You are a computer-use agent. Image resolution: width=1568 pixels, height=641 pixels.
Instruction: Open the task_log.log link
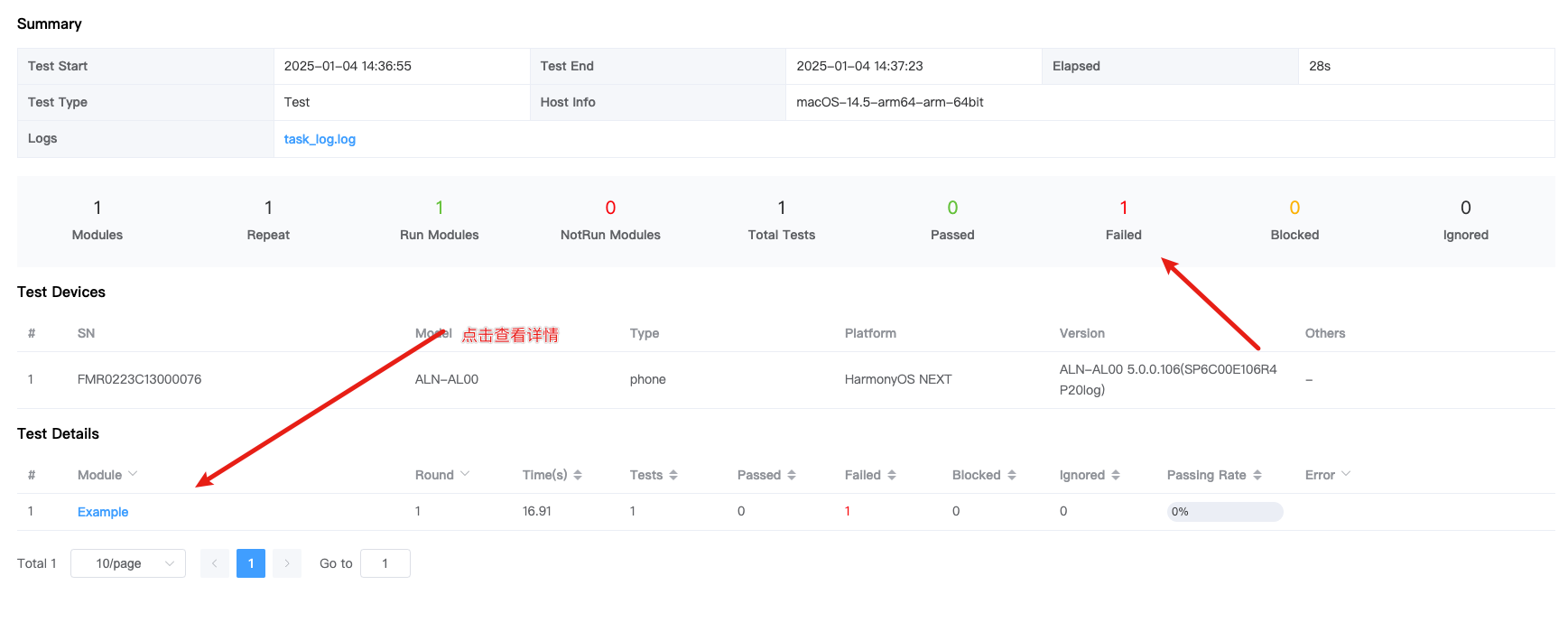pyautogui.click(x=320, y=139)
